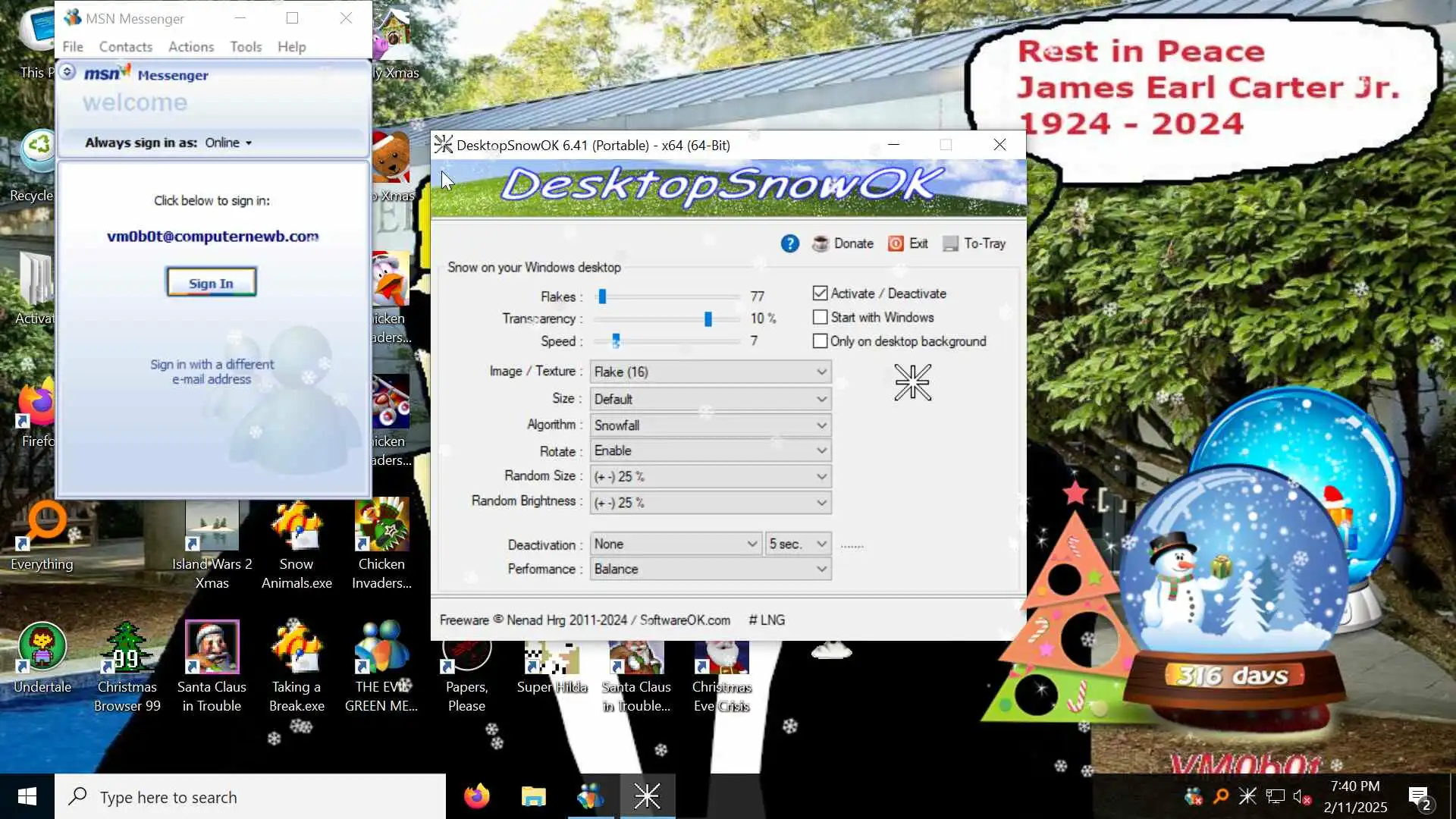1456x819 pixels.
Task: Open the Tools menu in MSN Messenger
Action: (246, 47)
